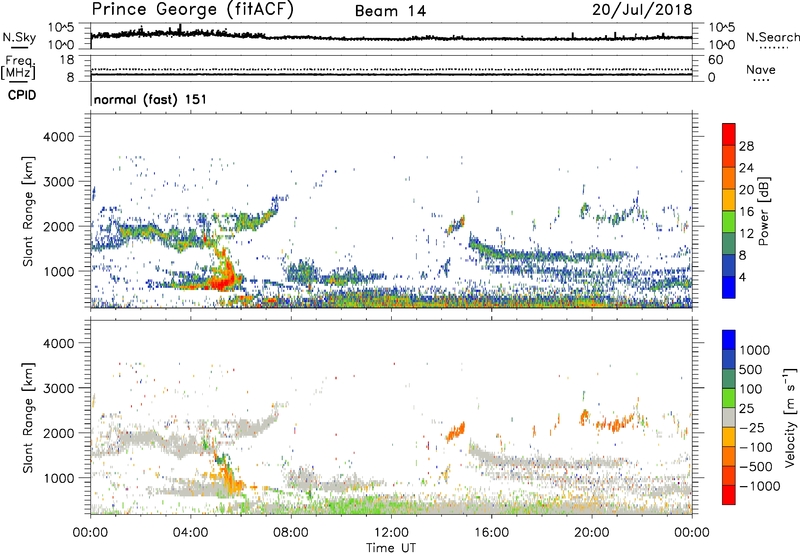Image resolution: width=800 pixels, height=554 pixels.
Task: Select '3000' on the Power panel axis
Action: click(58, 182)
